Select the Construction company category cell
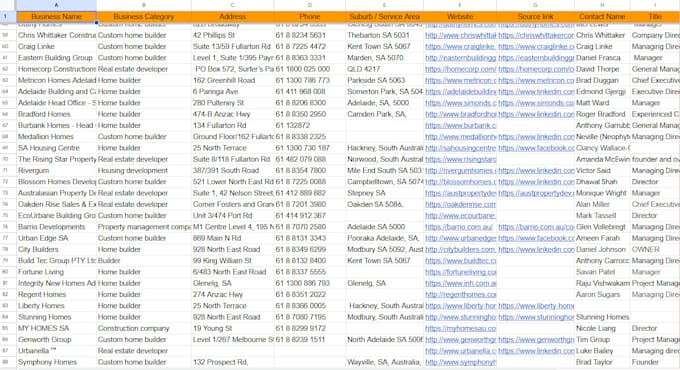 pos(144,328)
